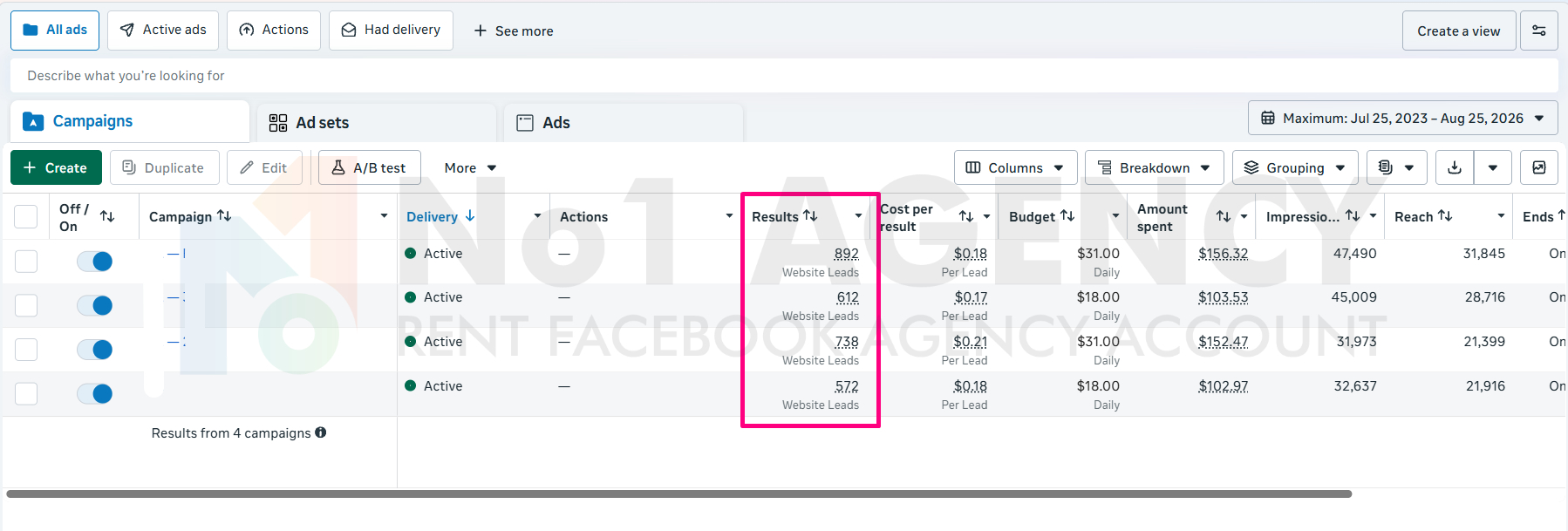Viewport: 1568px width, 531px height.
Task: Select the header select-all checkbox
Action: [26, 216]
